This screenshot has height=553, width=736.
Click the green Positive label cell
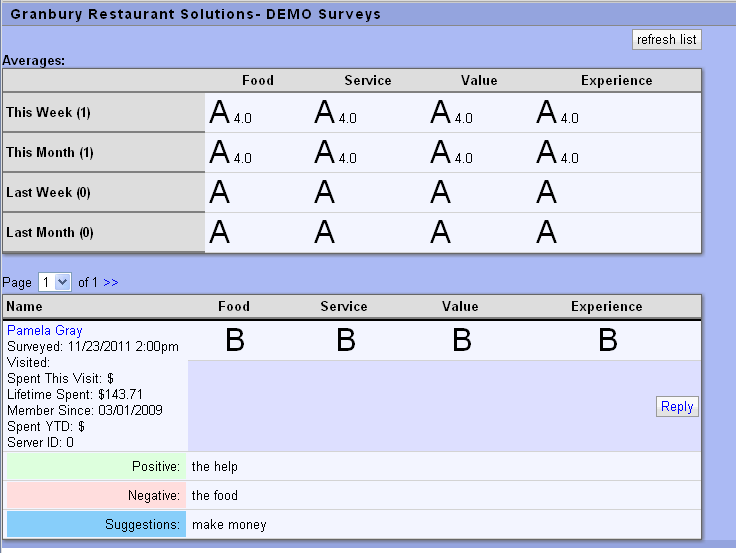point(96,466)
